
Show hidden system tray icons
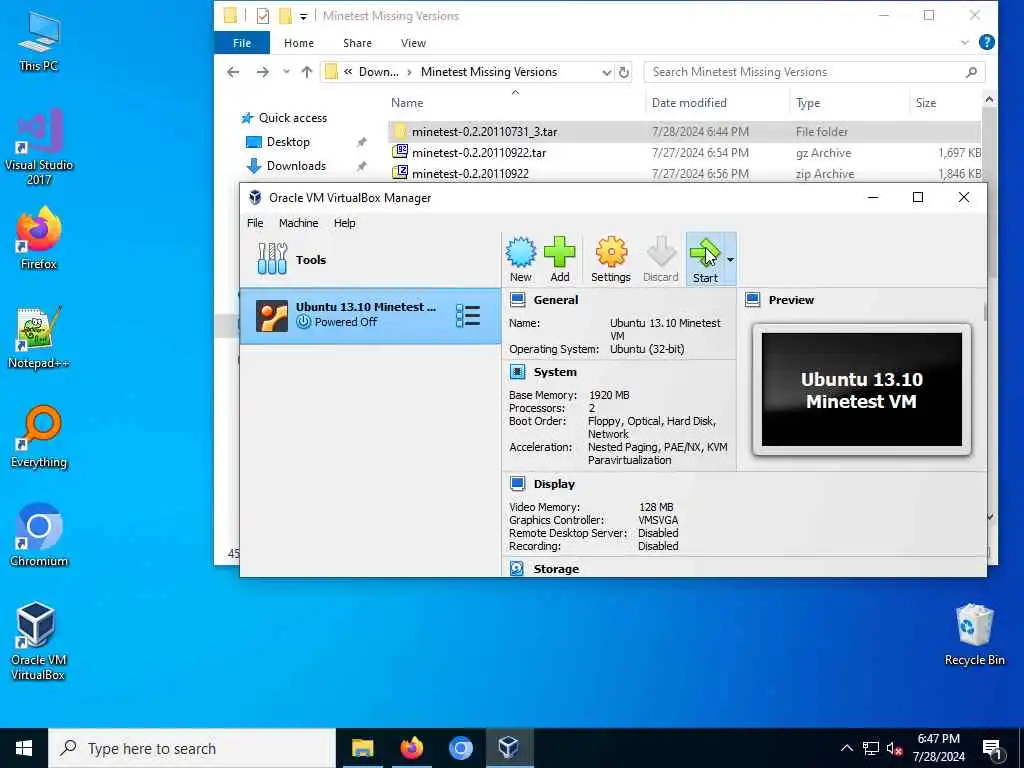pyautogui.click(x=846, y=748)
